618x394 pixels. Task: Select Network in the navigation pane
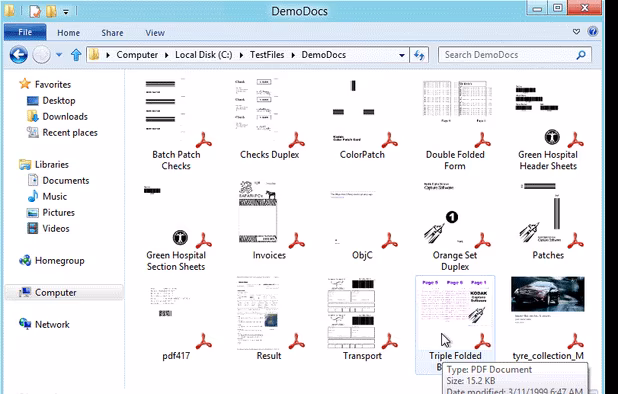[52, 324]
